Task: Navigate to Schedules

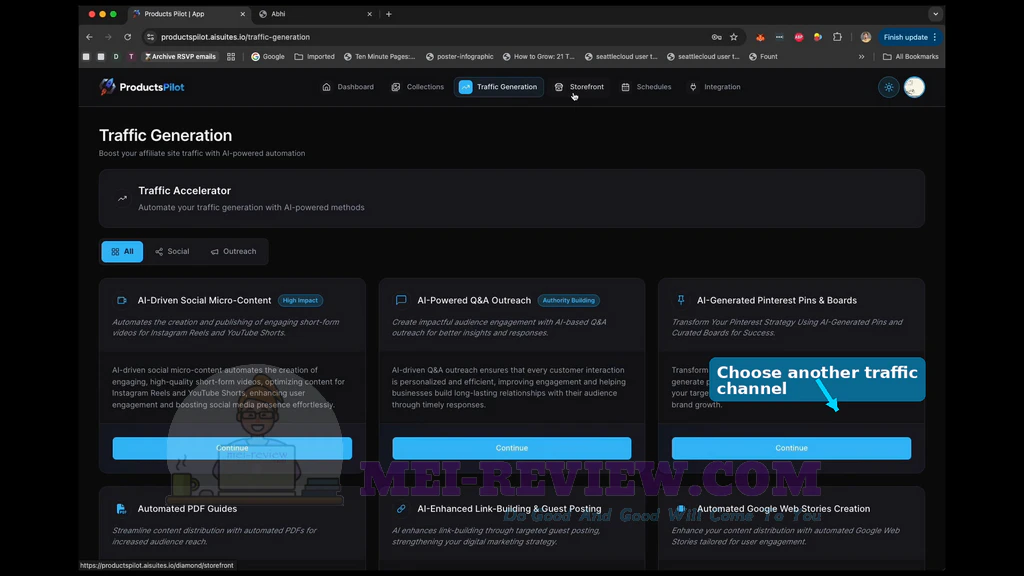Action: coord(647,87)
